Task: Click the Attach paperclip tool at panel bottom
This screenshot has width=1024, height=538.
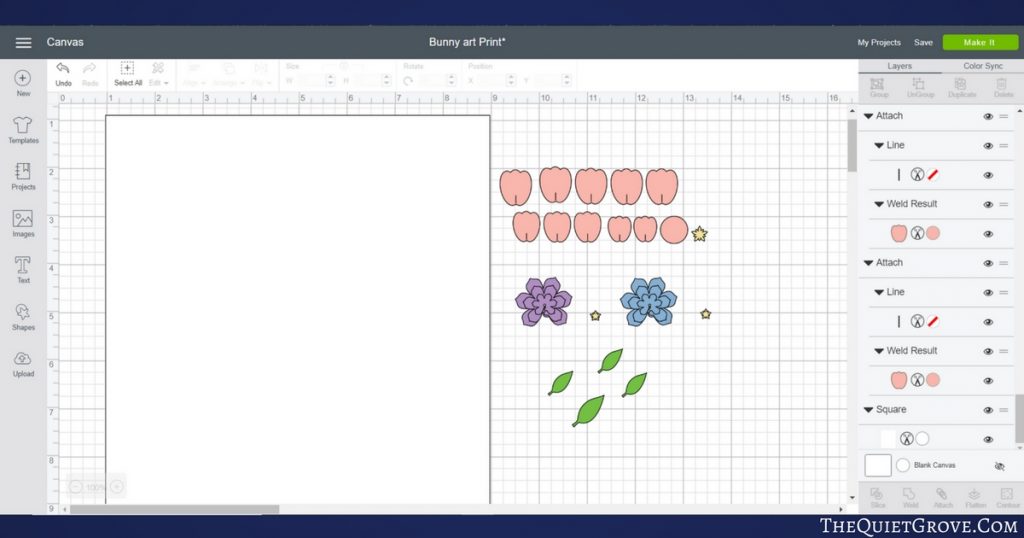Action: click(942, 498)
